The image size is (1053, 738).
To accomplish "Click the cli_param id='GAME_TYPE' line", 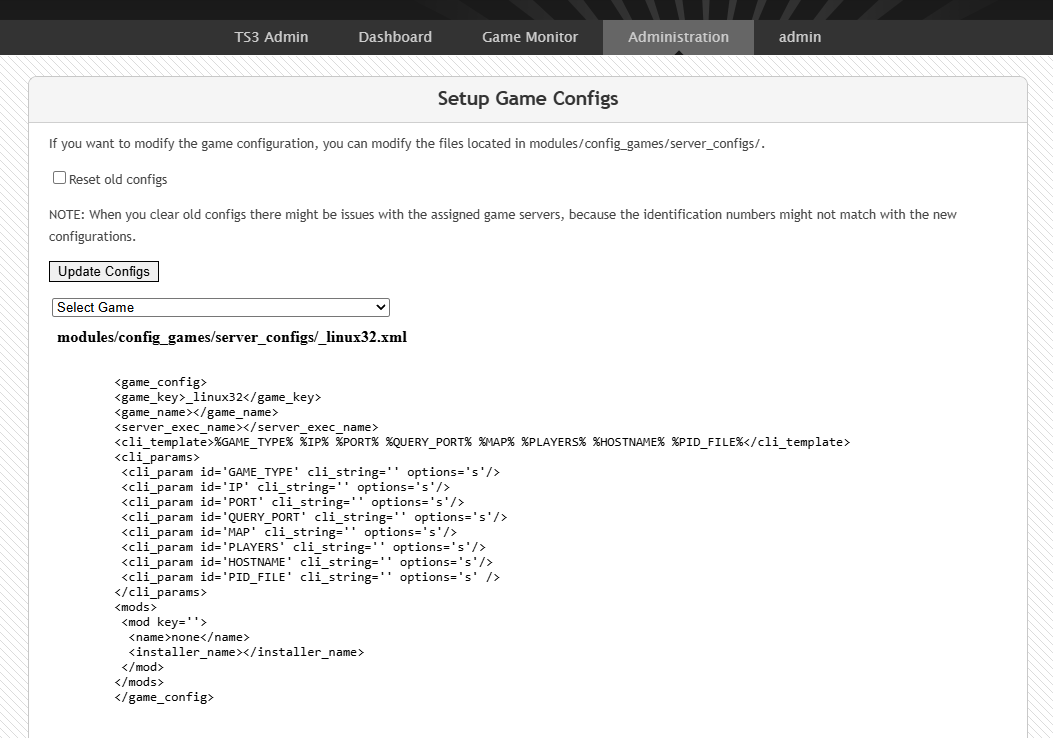I will click(x=311, y=472).
